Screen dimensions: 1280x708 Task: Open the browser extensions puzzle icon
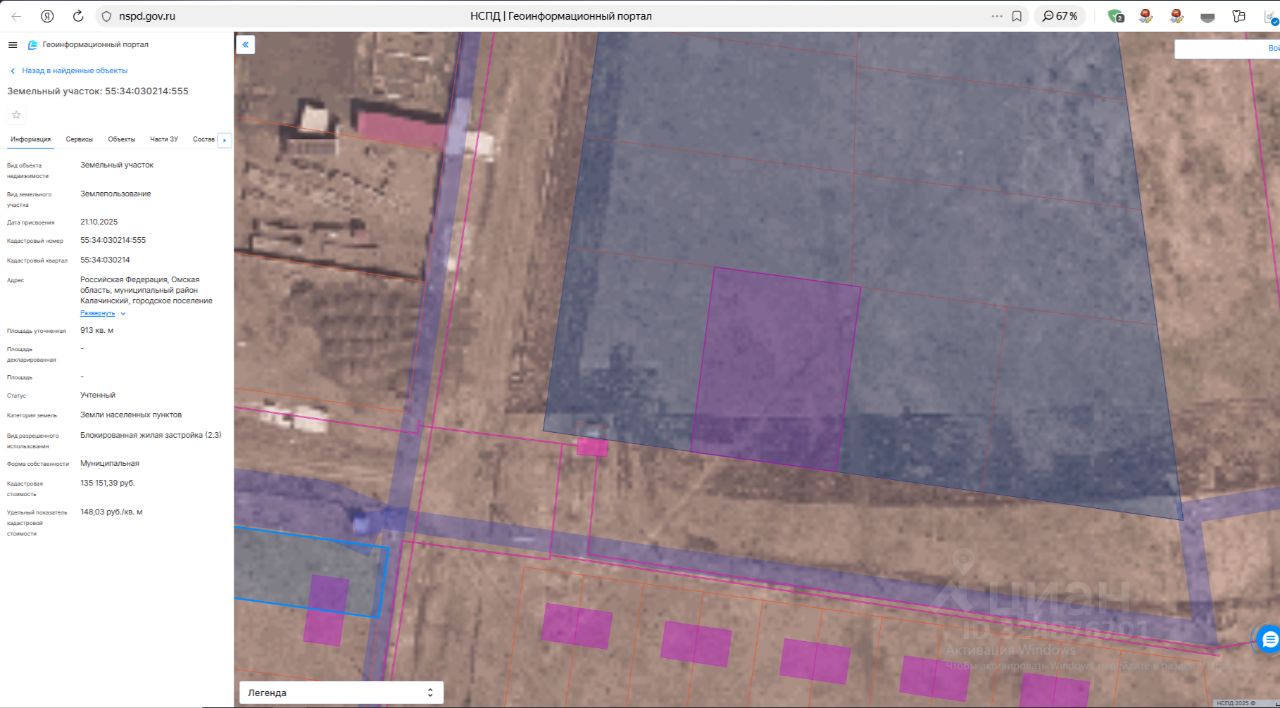coord(1239,16)
